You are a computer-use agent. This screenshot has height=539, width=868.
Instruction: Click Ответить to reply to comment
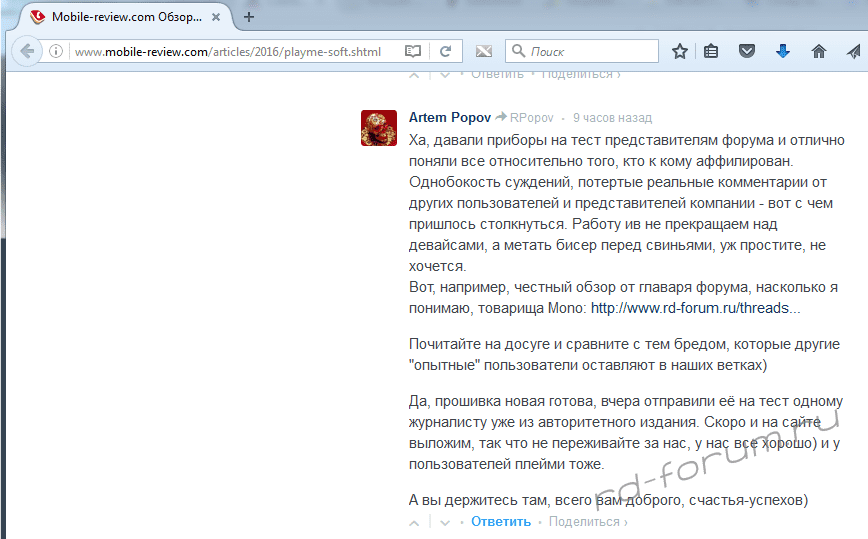point(501,521)
